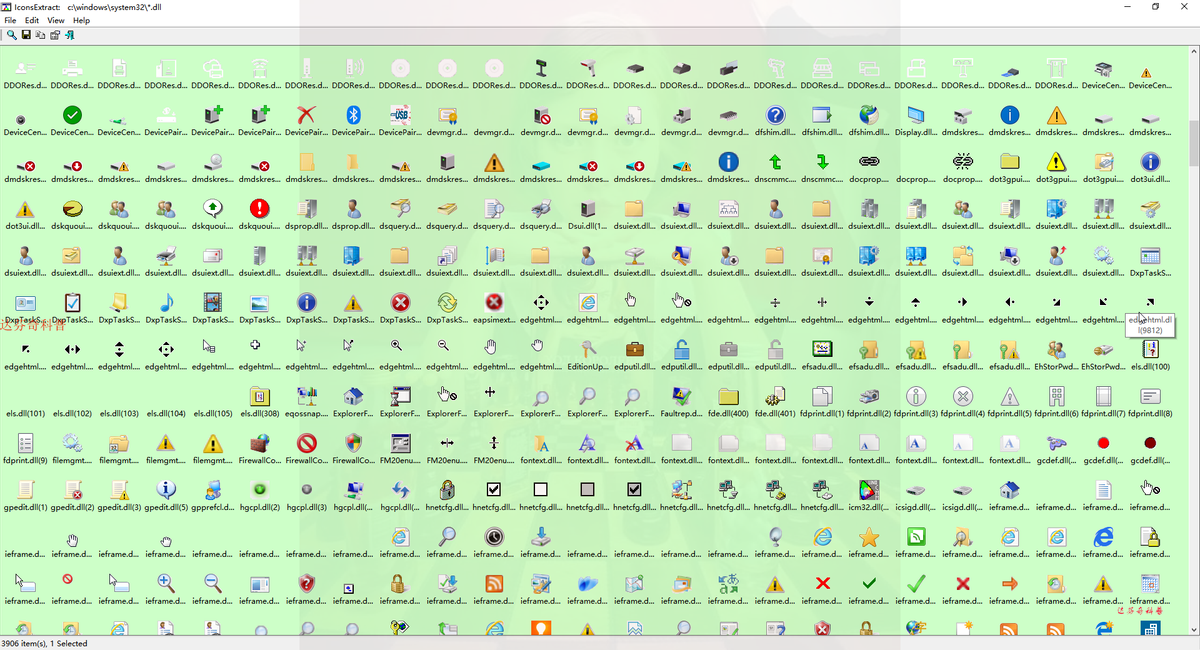Click the Copy Selected Icon toolbar button
Viewport: 1200px width, 650px height.
point(40,35)
